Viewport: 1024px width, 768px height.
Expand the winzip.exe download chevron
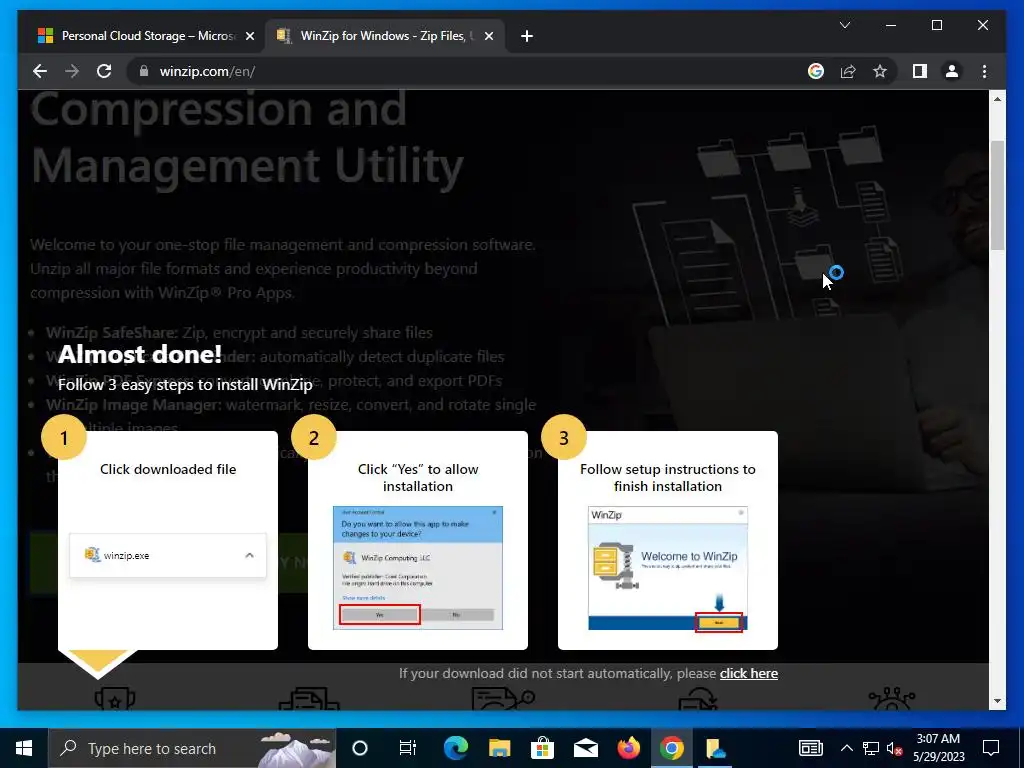[x=249, y=555]
